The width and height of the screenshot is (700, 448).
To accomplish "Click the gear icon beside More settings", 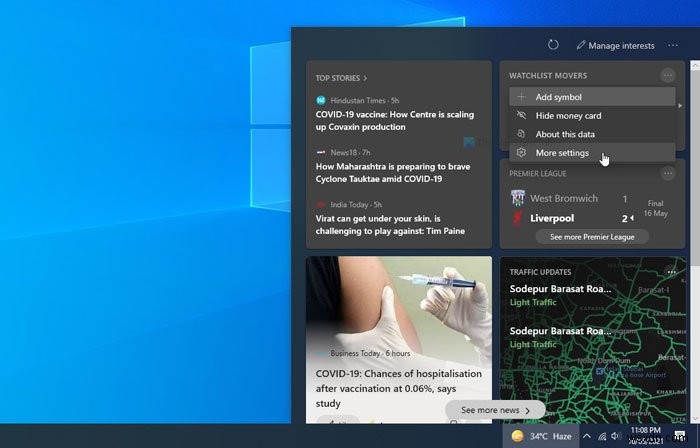I will tap(521, 153).
